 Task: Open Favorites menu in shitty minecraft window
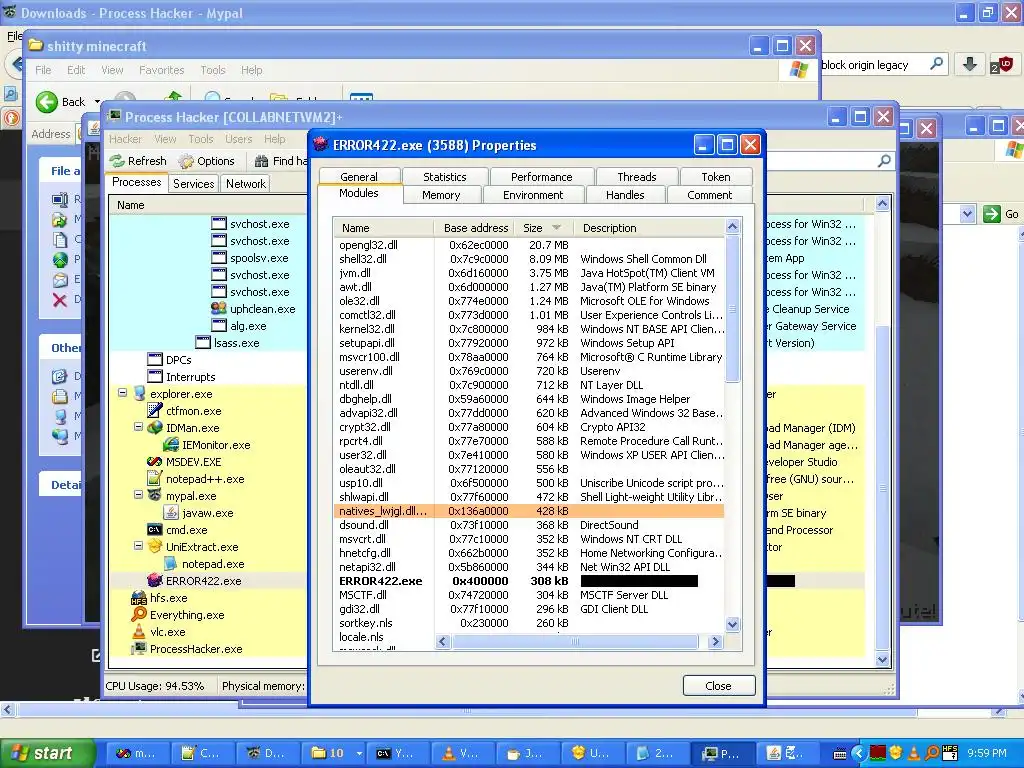click(161, 70)
